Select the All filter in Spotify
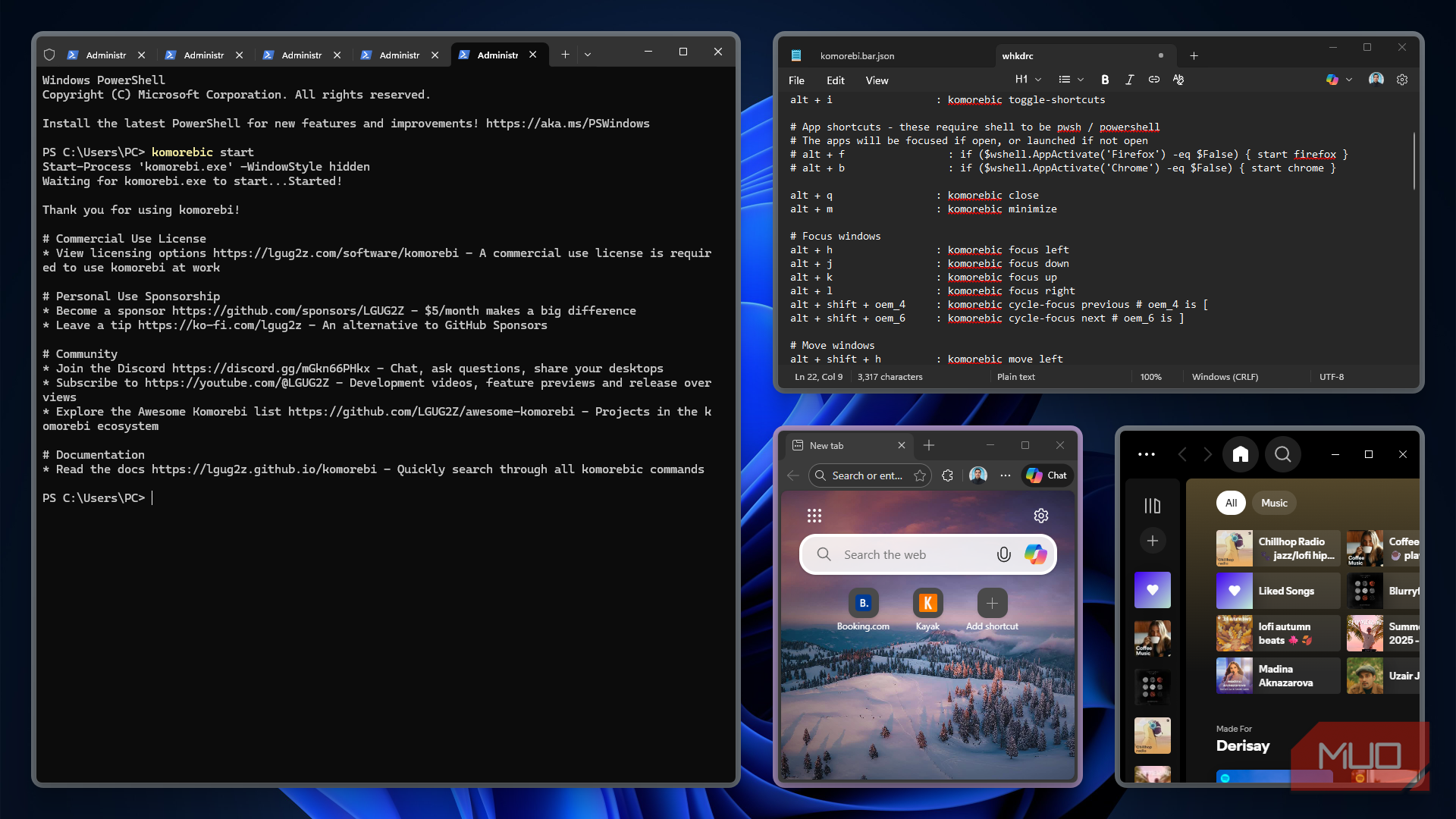Screen dimensions: 1456x819 (x=1231, y=503)
